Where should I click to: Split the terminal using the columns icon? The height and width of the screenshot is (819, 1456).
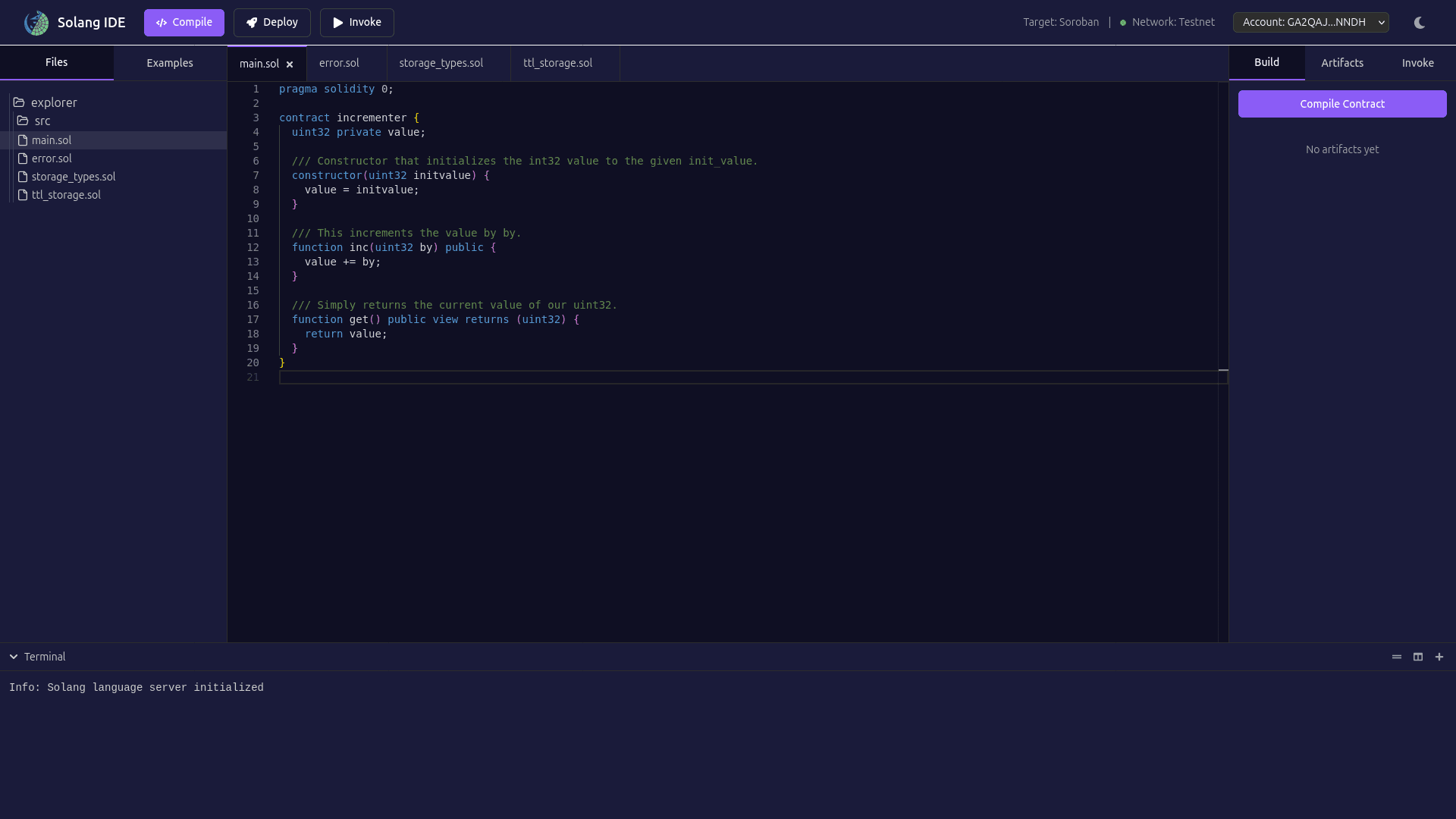click(1418, 657)
